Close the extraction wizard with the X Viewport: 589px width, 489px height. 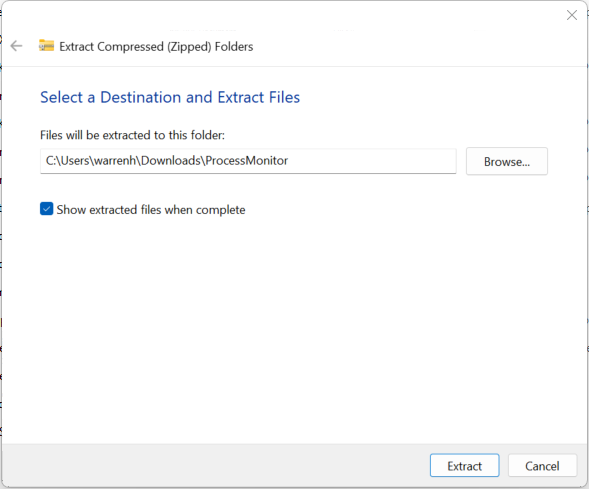(x=572, y=15)
